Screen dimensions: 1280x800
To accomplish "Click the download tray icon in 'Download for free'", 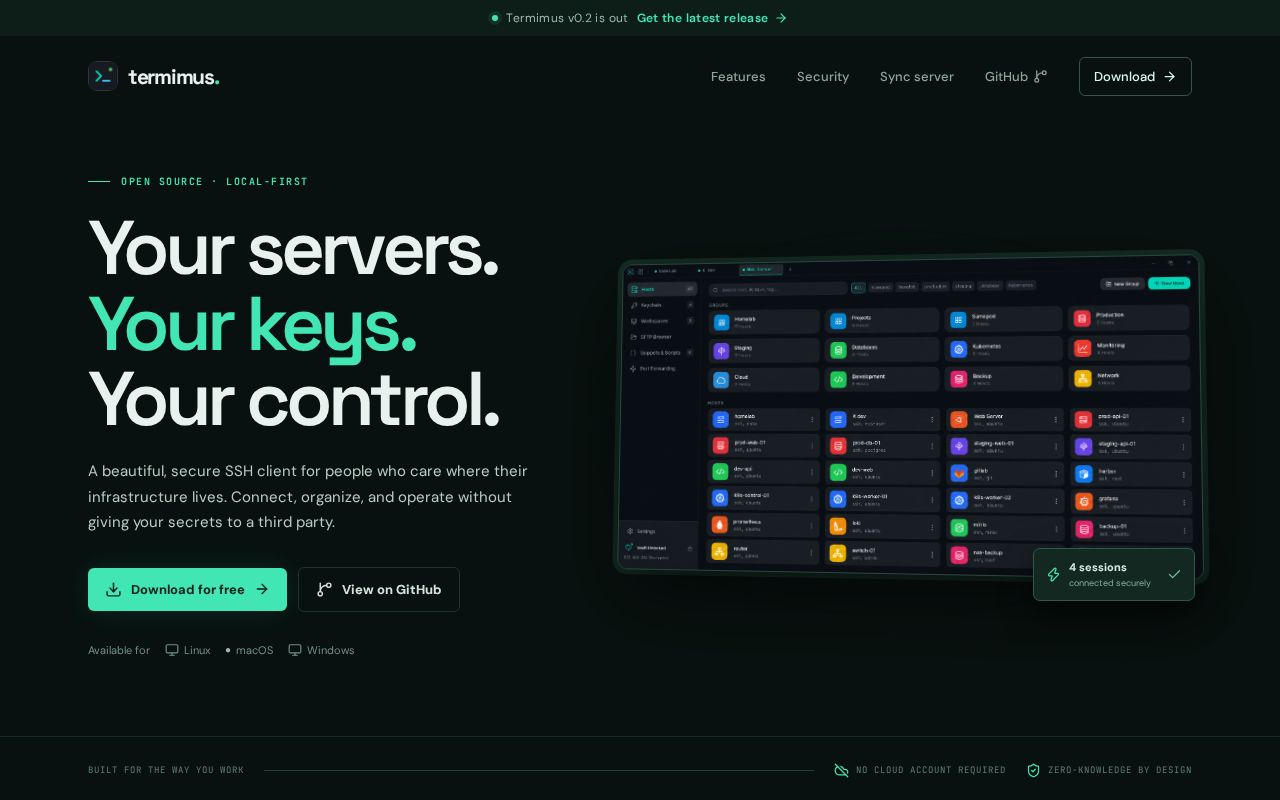I will tap(114, 589).
